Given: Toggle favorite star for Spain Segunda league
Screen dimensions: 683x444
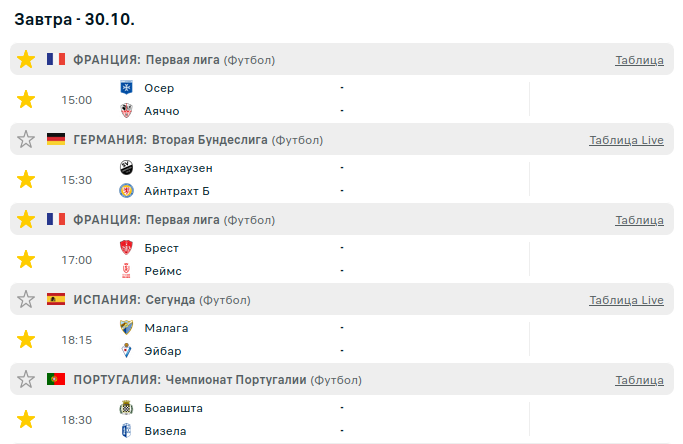Looking at the screenshot, I should pos(26,299).
